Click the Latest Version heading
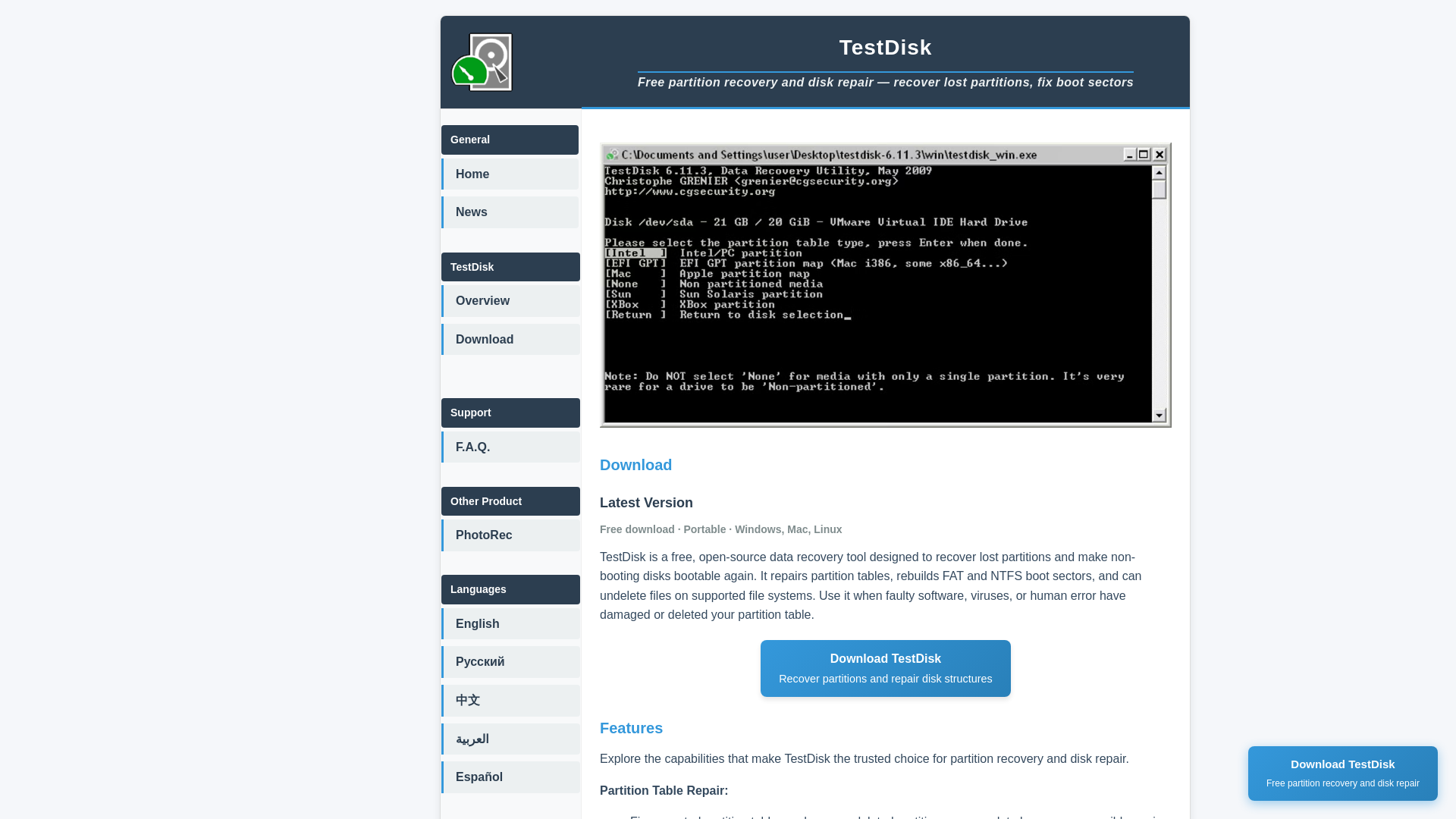Screen dimensions: 1456x819 coord(646,503)
